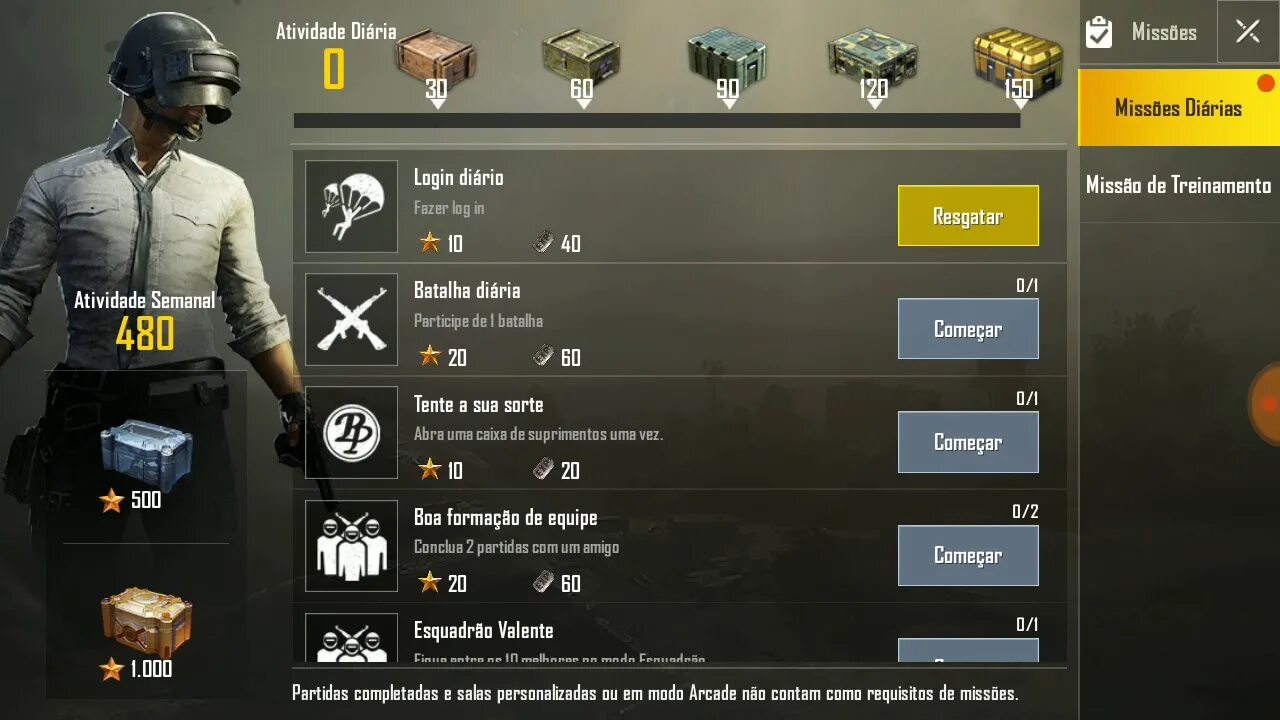Claim the Login diário reward with Resgatar

(x=968, y=216)
